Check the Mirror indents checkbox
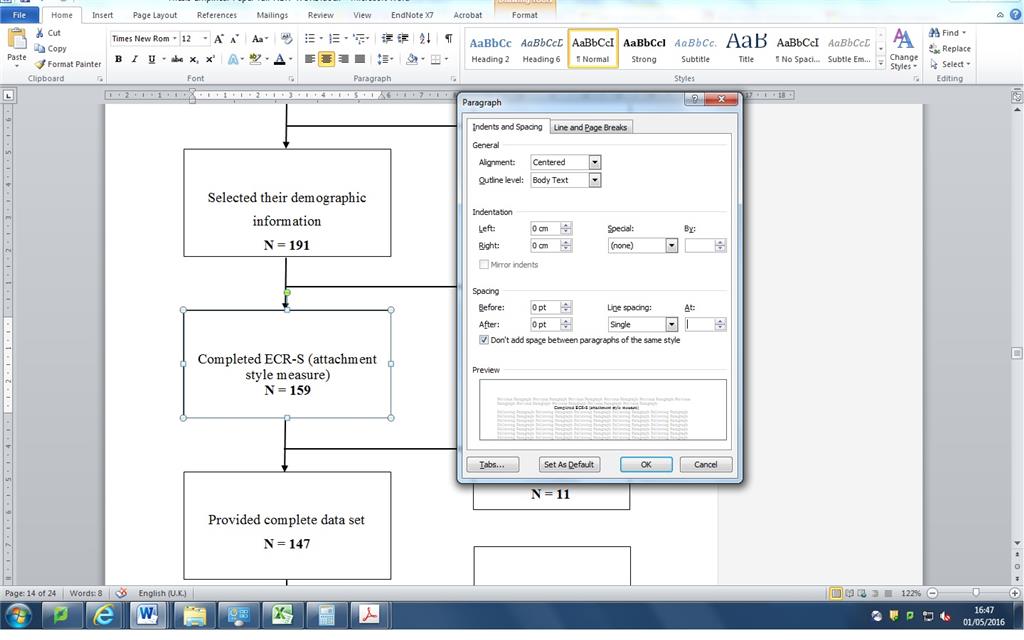 coord(484,264)
